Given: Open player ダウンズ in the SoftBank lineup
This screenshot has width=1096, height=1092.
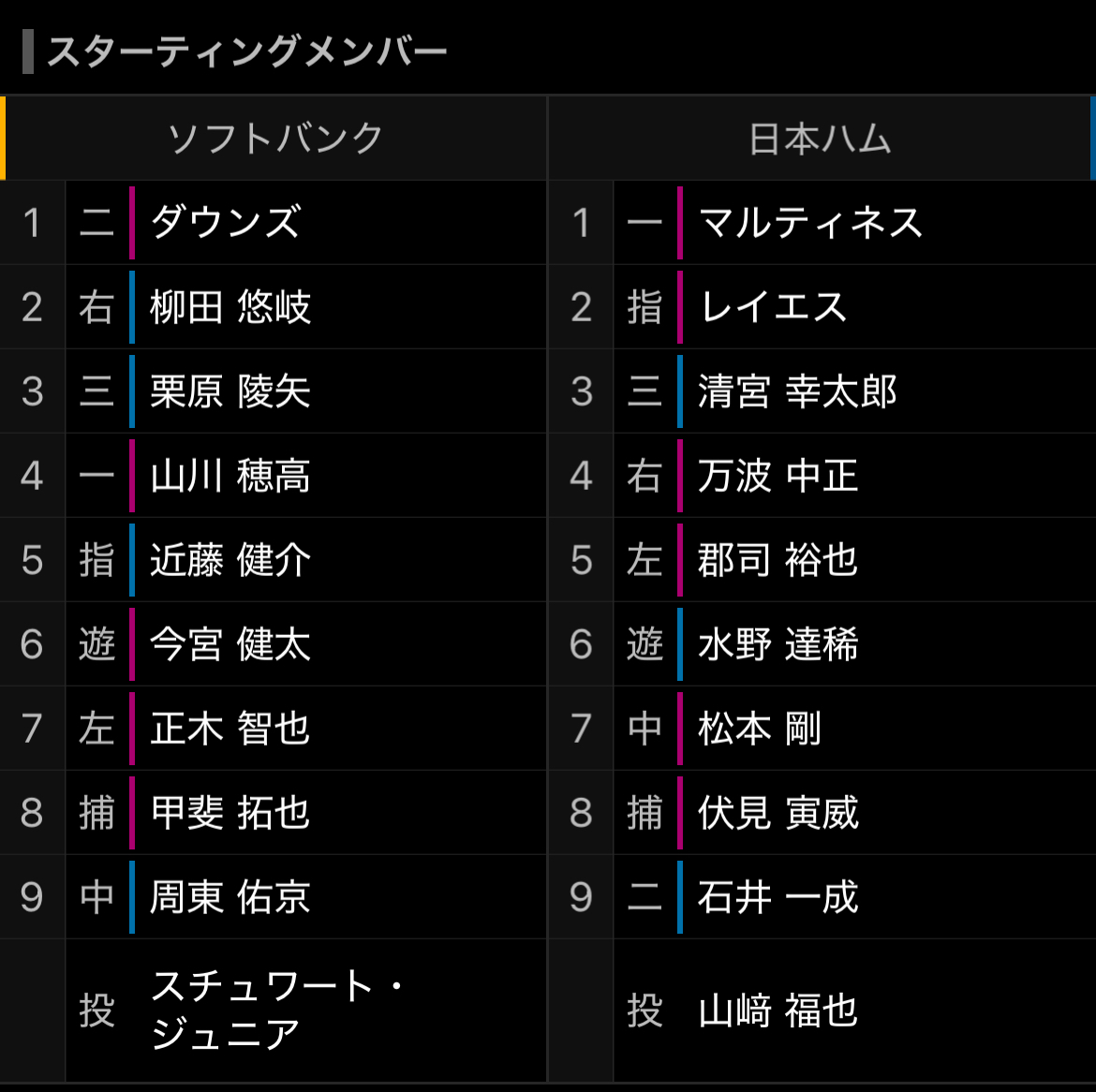Looking at the screenshot, I should coord(226,223).
